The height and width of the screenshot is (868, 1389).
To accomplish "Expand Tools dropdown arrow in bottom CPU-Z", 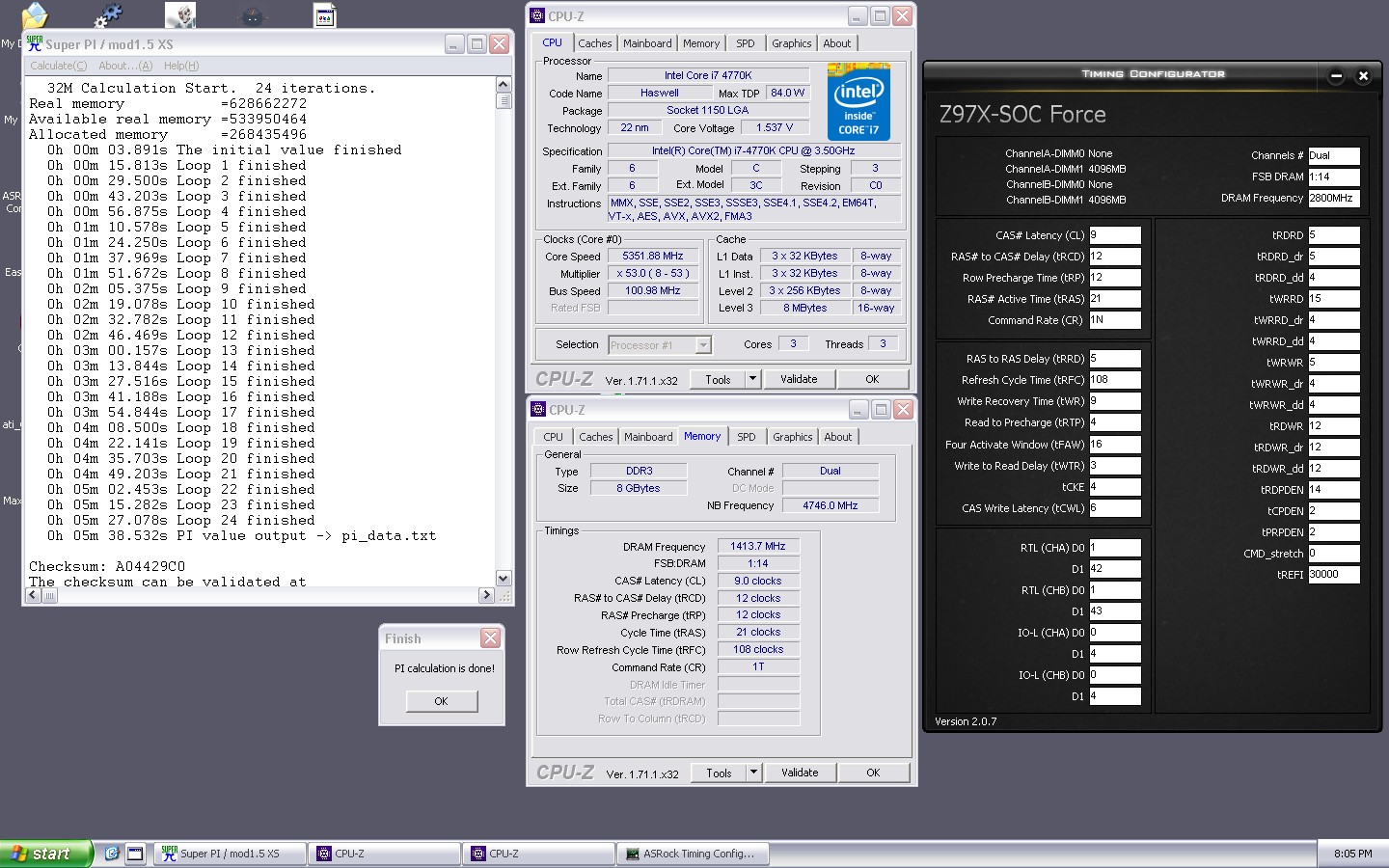I will [753, 773].
